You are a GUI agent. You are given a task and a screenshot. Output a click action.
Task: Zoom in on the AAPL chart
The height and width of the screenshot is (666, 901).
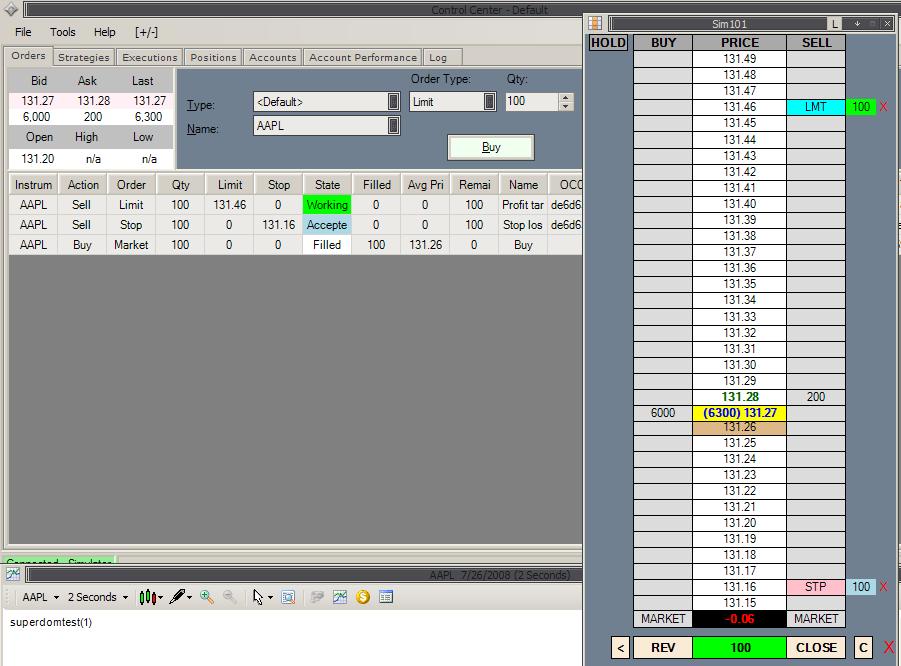pyautogui.click(x=207, y=597)
